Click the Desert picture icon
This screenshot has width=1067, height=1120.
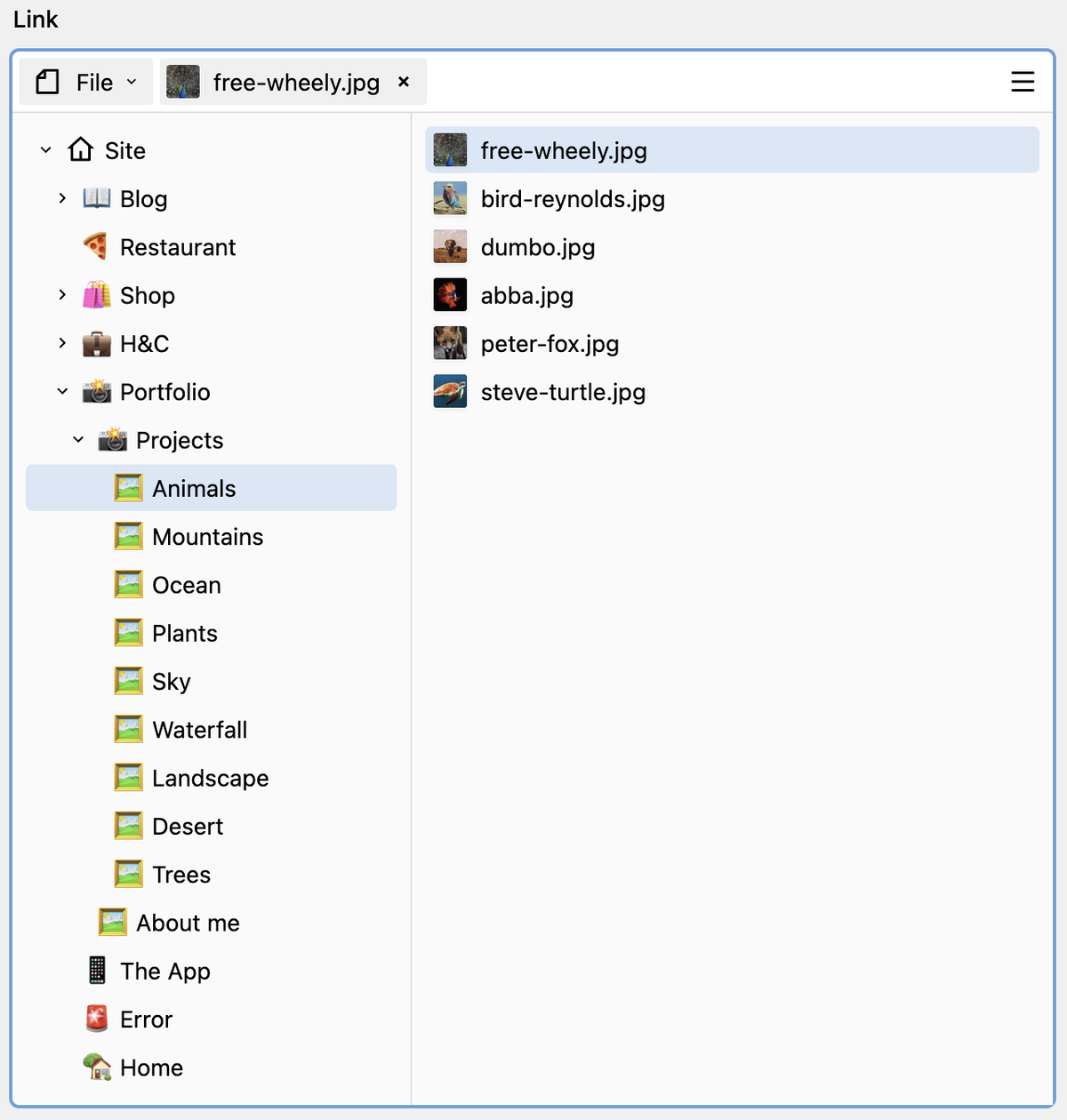point(129,825)
